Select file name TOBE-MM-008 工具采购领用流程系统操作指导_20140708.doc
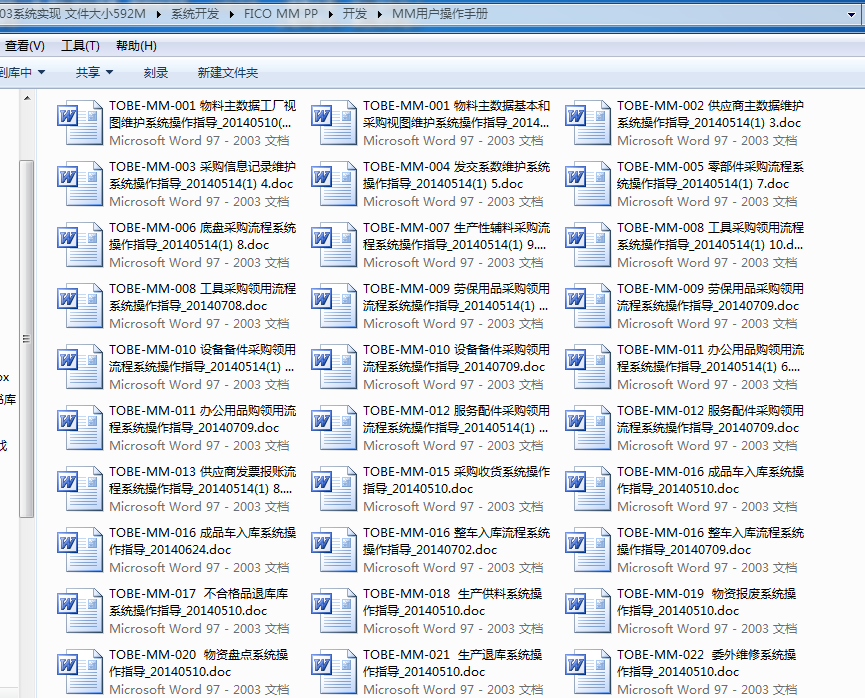Image resolution: width=865 pixels, height=698 pixels. 202,297
